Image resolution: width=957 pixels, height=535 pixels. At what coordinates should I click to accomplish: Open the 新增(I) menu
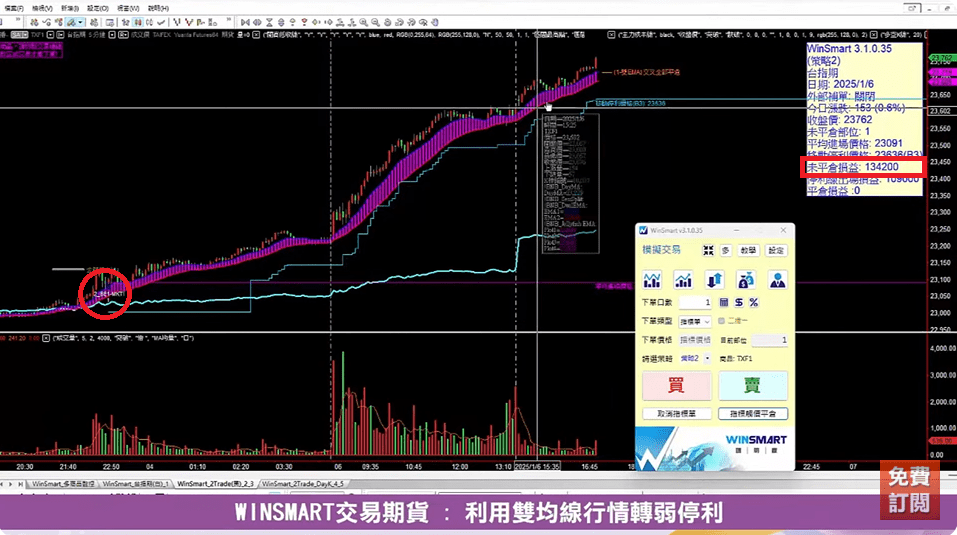pos(70,9)
